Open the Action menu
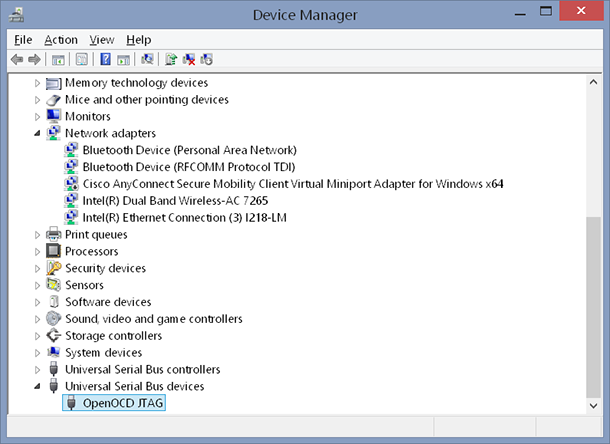The height and width of the screenshot is (444, 610). pos(61,39)
